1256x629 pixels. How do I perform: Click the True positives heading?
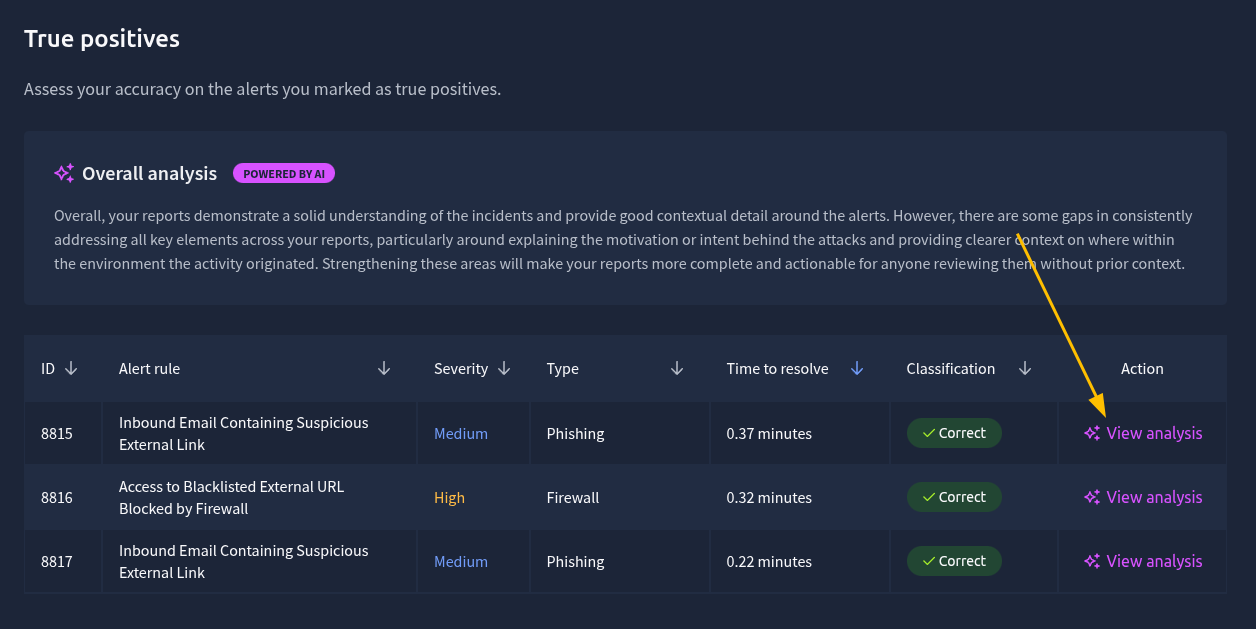coord(102,39)
